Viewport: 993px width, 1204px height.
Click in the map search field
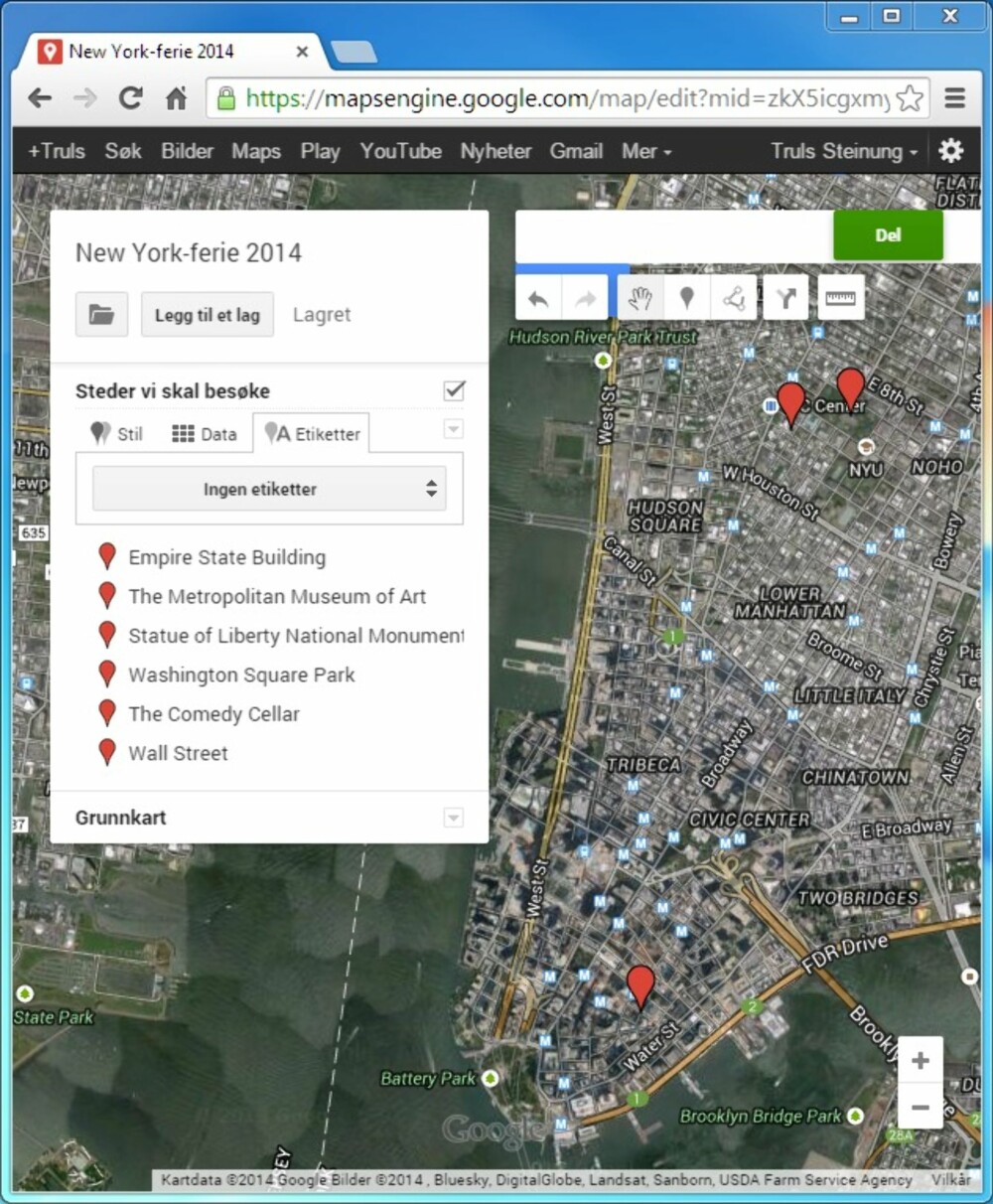point(674,235)
